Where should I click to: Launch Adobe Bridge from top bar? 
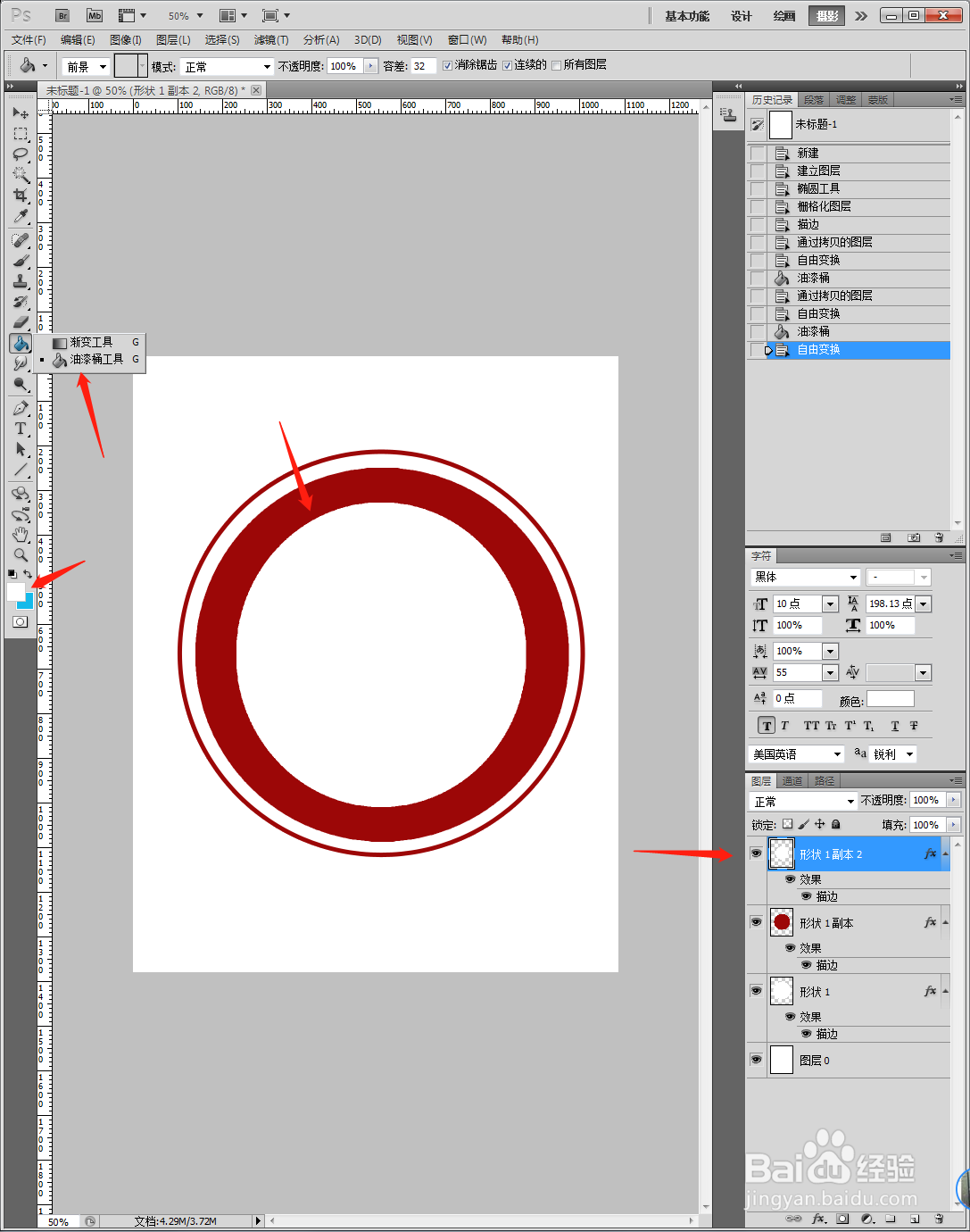pos(62,16)
